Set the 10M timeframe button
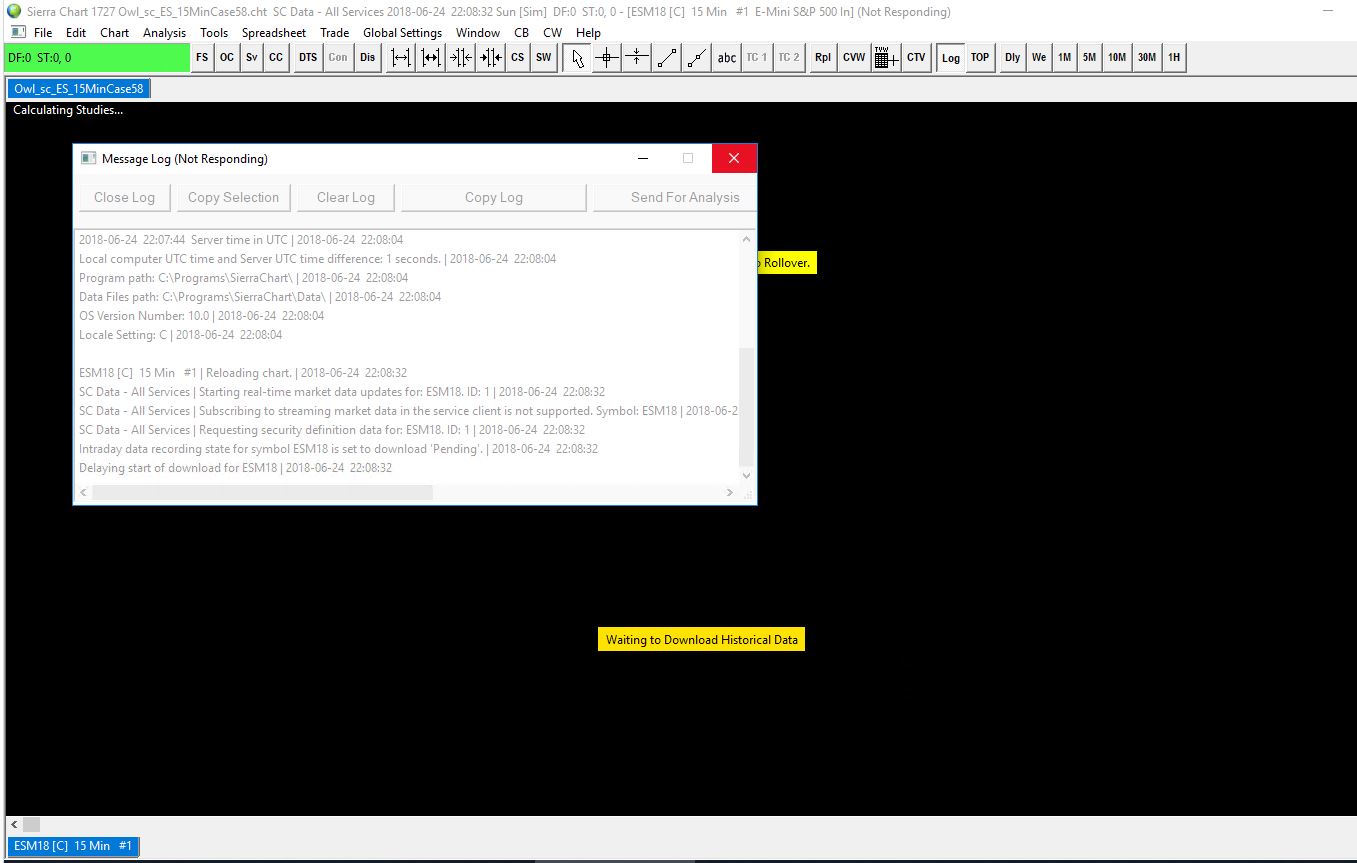The image size is (1357, 863). (1117, 58)
